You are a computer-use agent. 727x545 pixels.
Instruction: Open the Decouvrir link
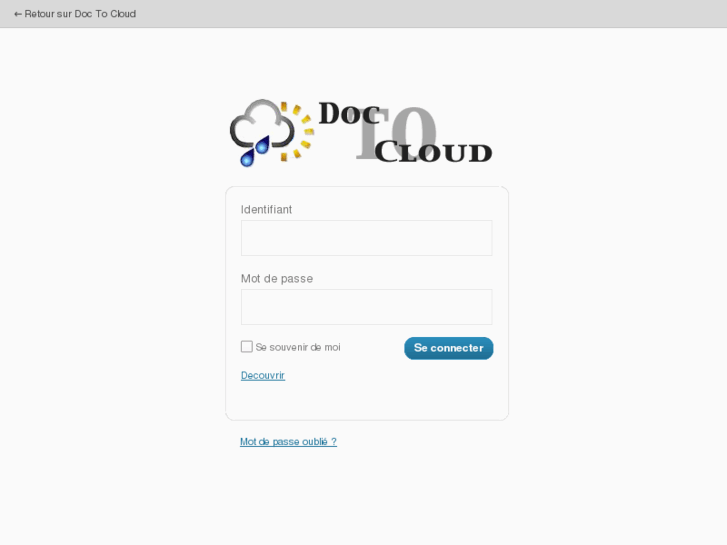tap(263, 375)
